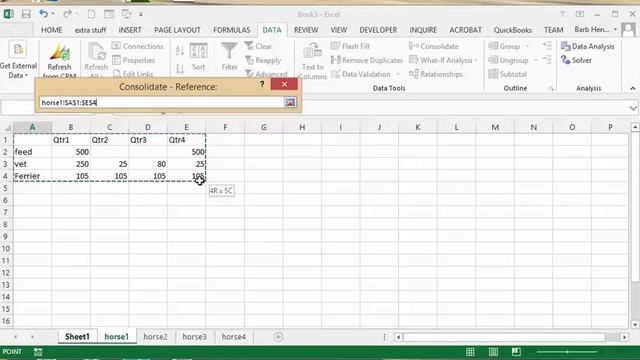Collapse the ribbon with the caret
The width and height of the screenshot is (640, 360).
coord(632,88)
